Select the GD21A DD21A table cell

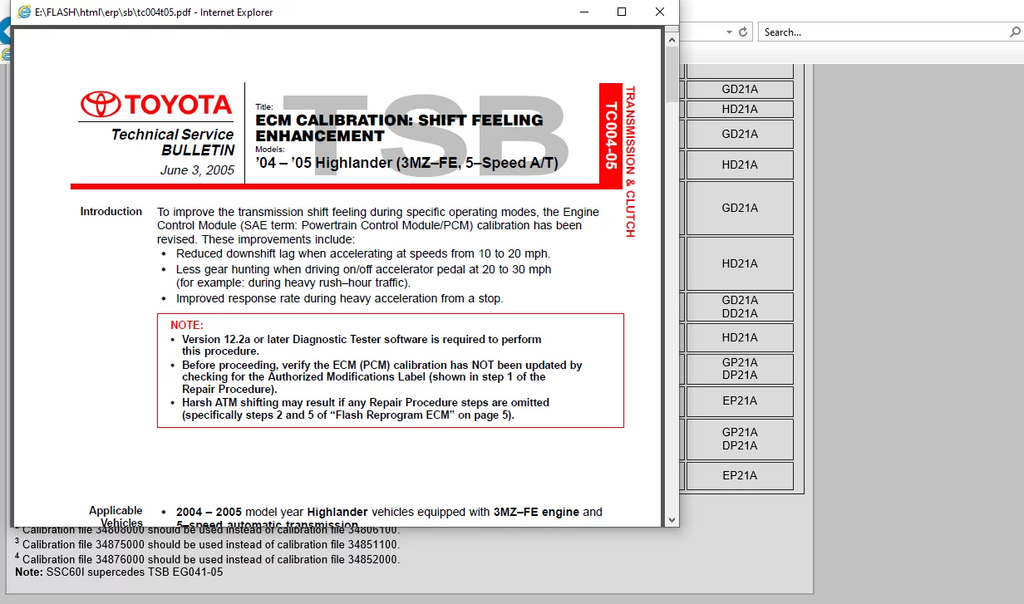click(x=739, y=306)
